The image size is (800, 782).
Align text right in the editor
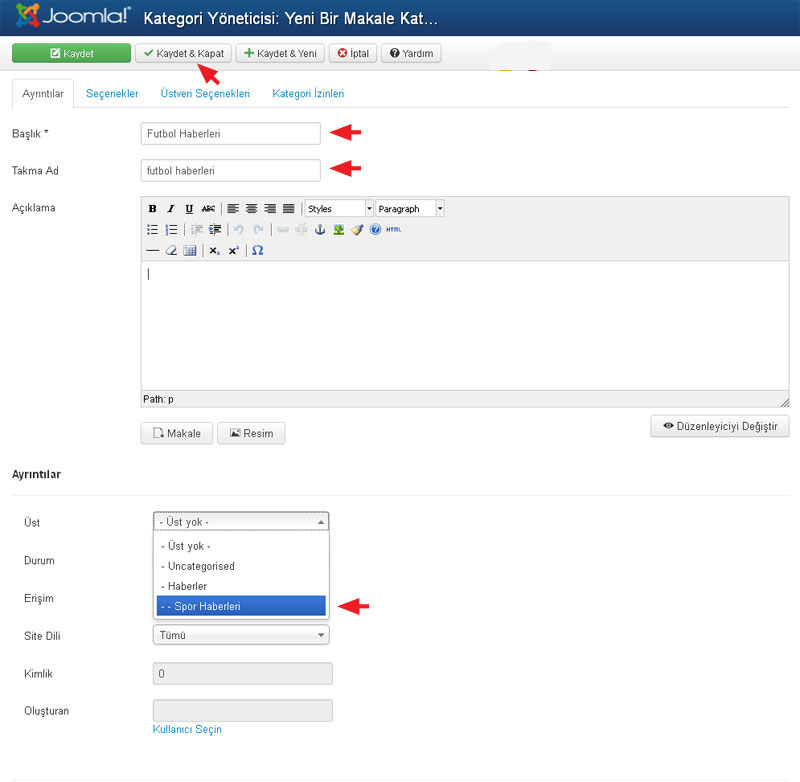[270, 209]
